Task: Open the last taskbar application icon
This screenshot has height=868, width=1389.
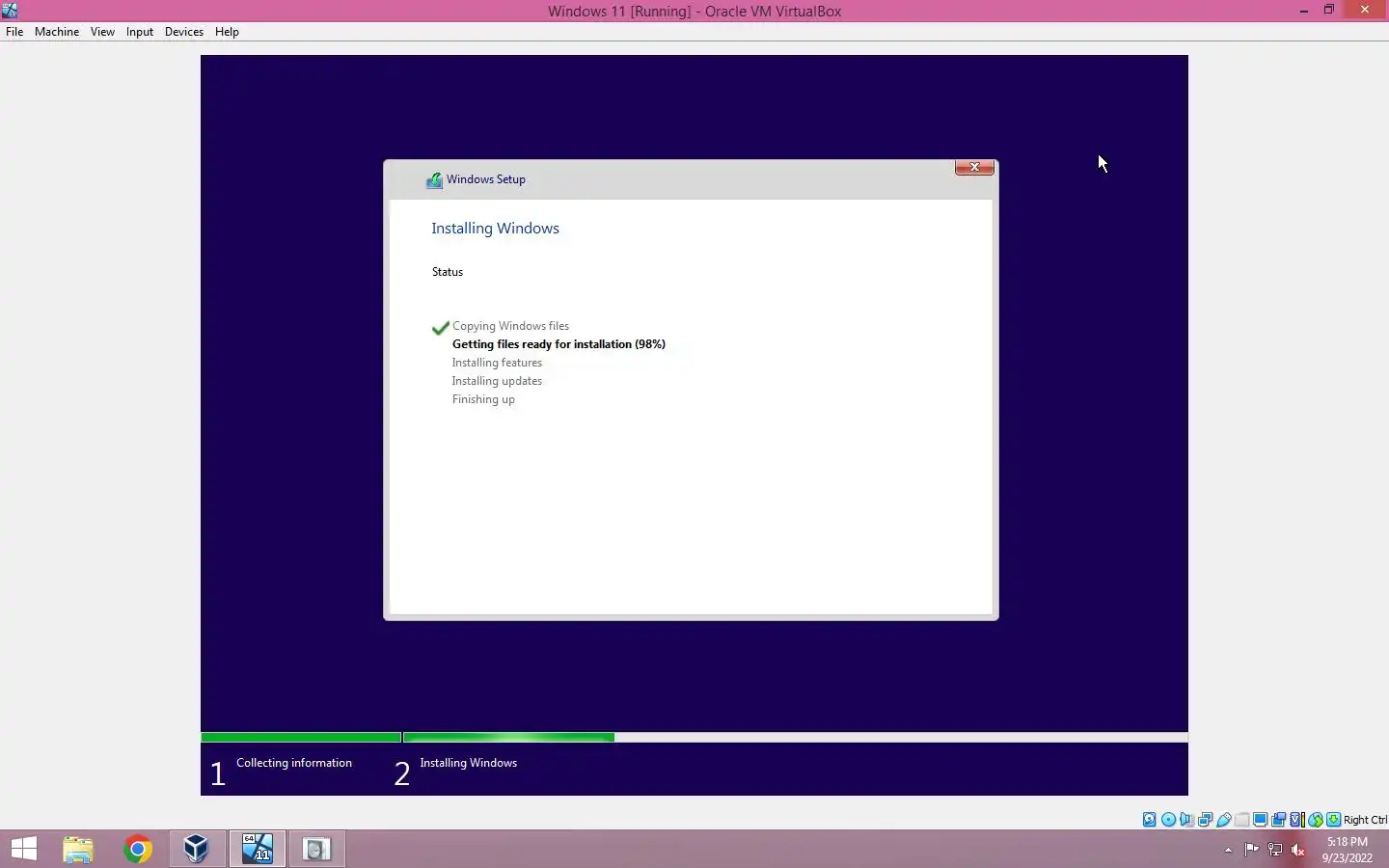Action: pyautogui.click(x=317, y=849)
